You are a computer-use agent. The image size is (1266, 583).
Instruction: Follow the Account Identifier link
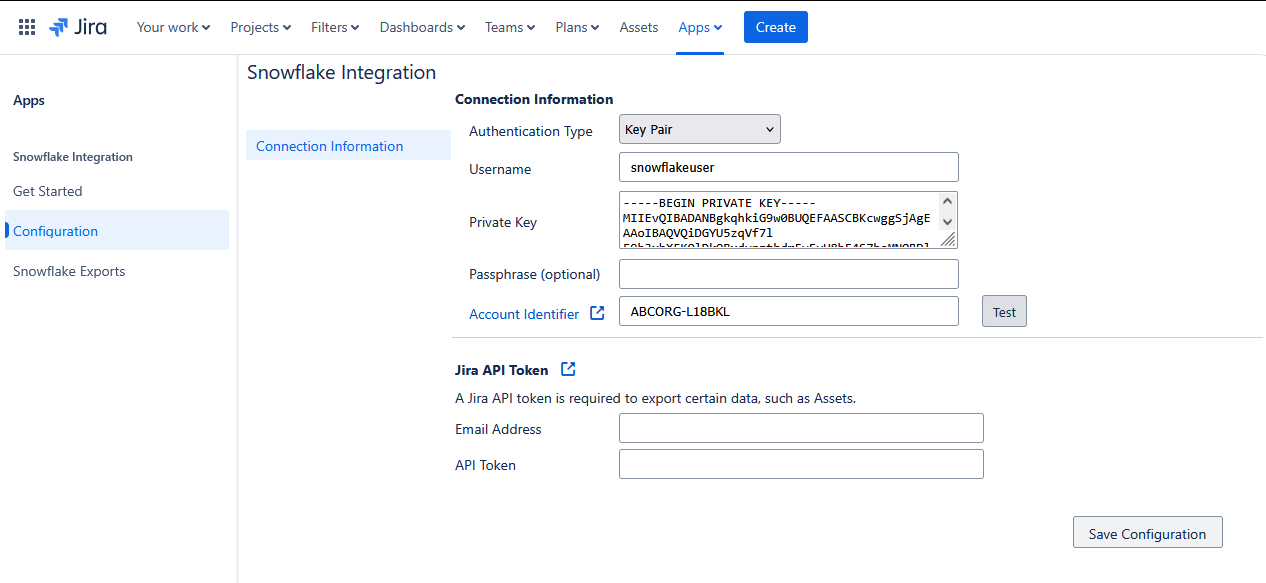tap(524, 314)
